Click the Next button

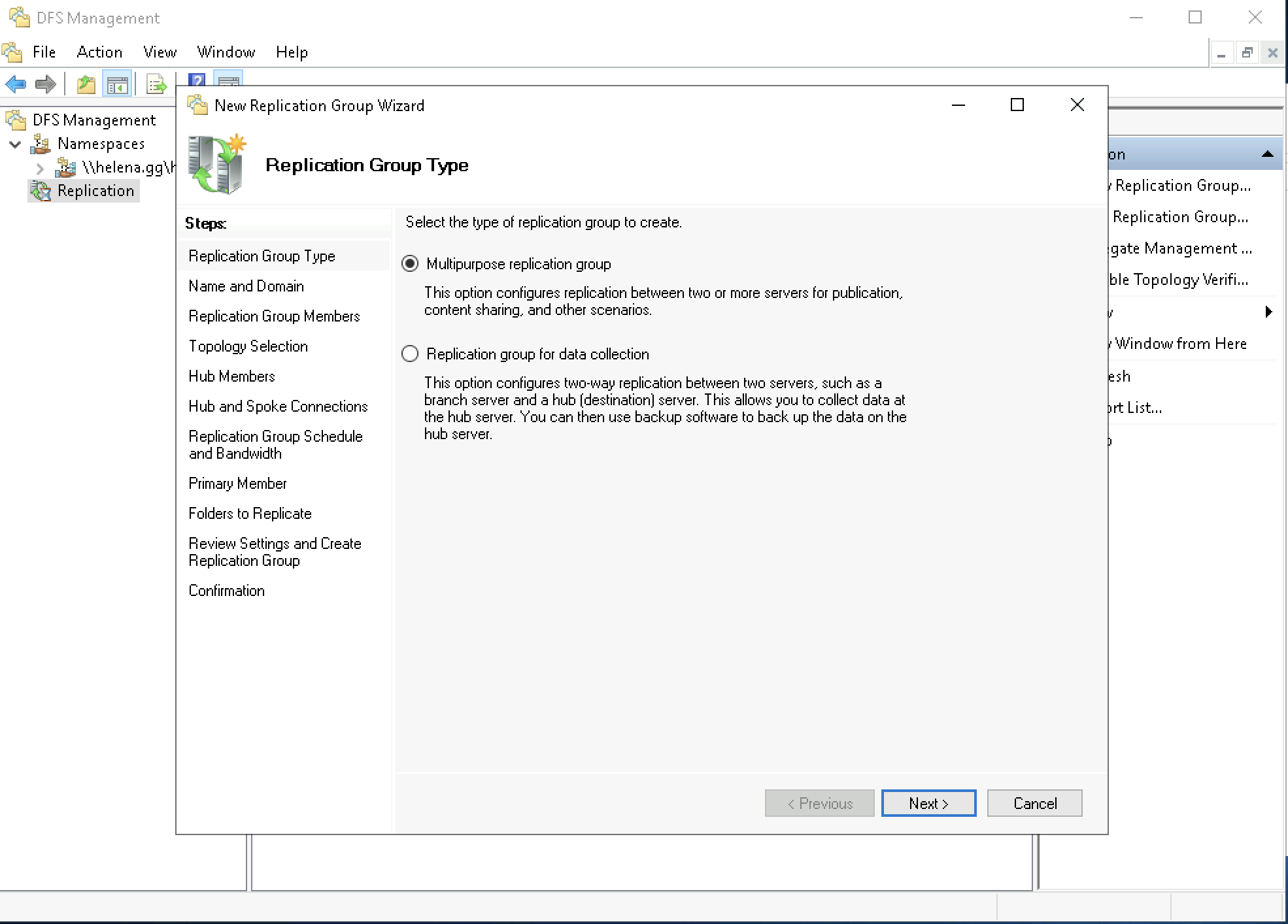point(928,803)
